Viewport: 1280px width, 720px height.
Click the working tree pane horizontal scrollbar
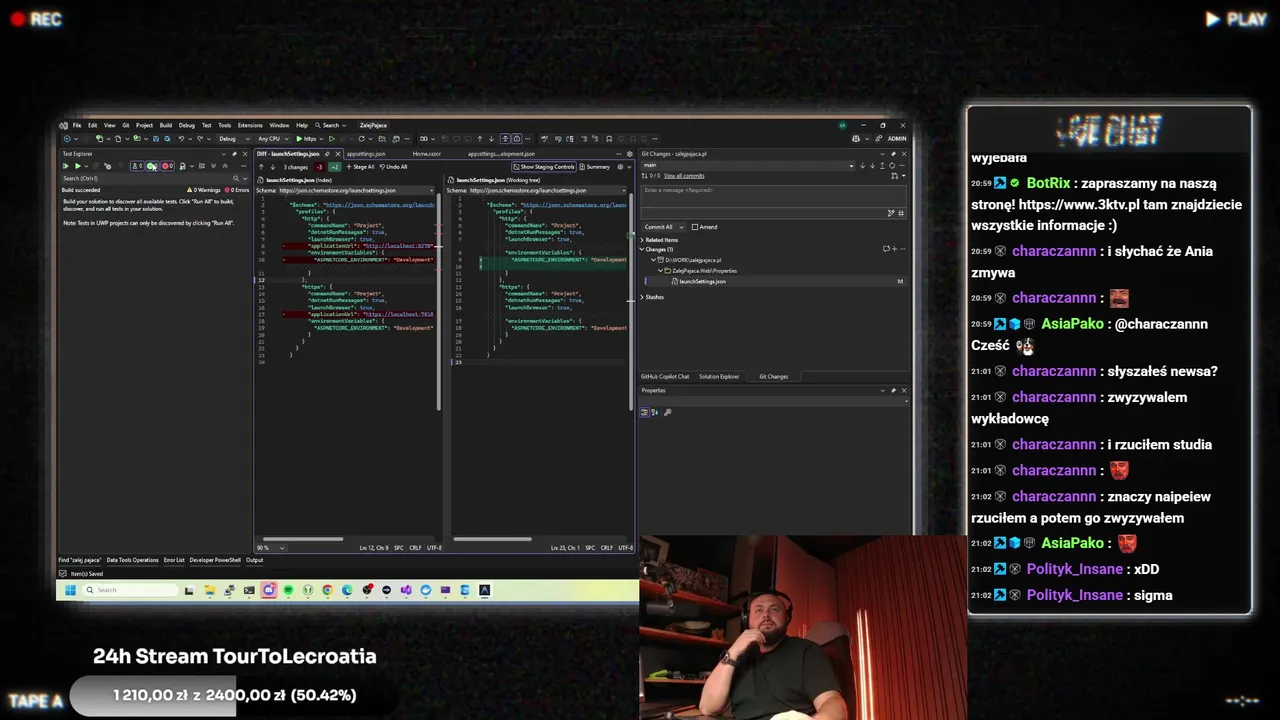pos(492,539)
